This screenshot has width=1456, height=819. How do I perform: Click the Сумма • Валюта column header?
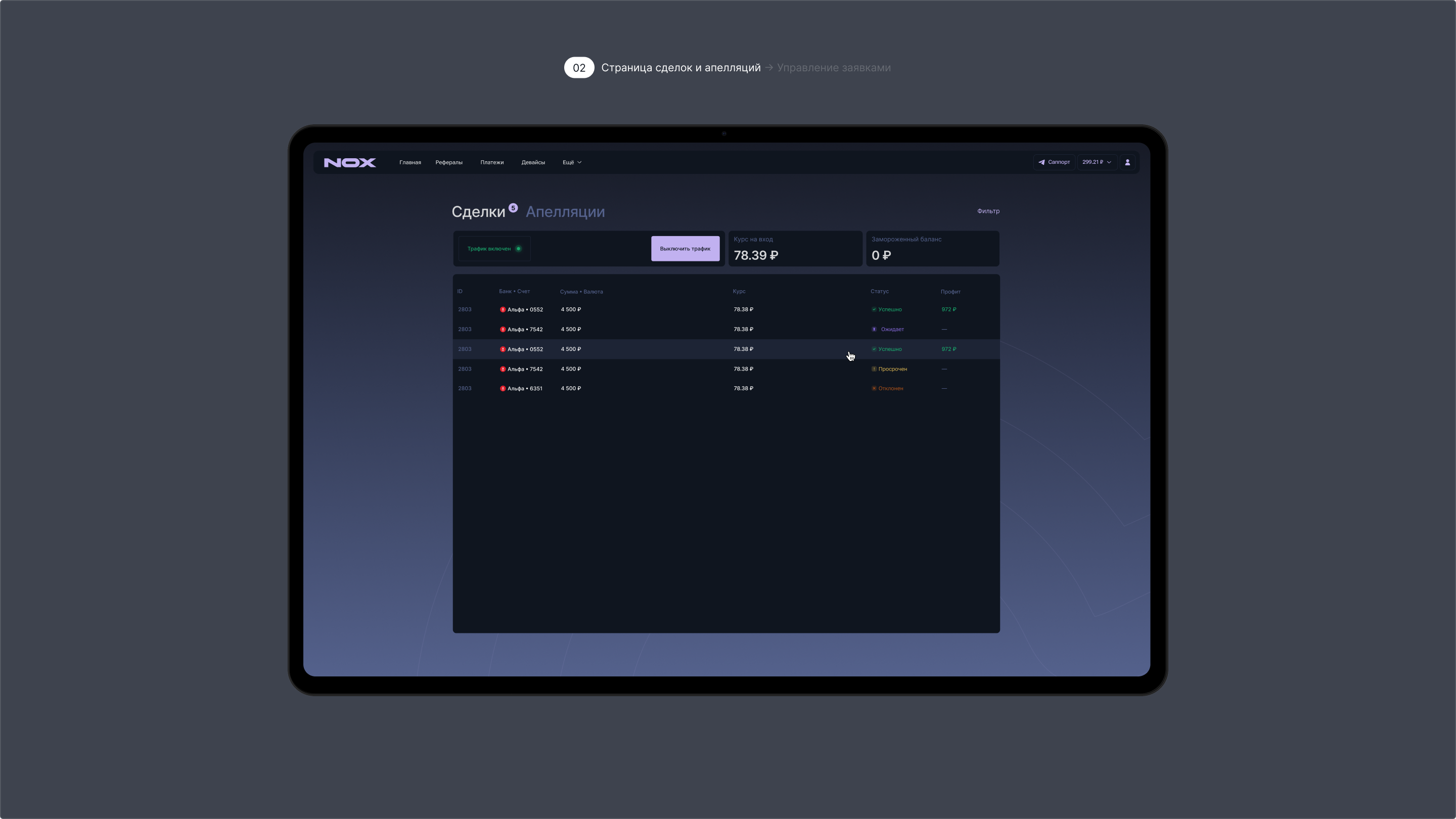point(581,292)
